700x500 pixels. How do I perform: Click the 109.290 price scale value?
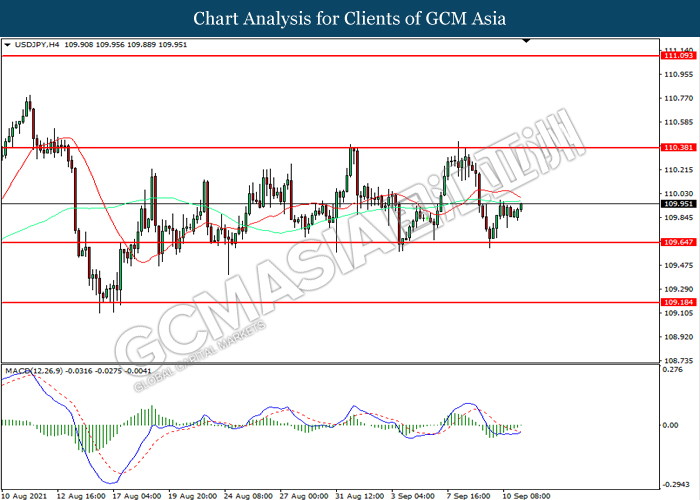point(679,289)
